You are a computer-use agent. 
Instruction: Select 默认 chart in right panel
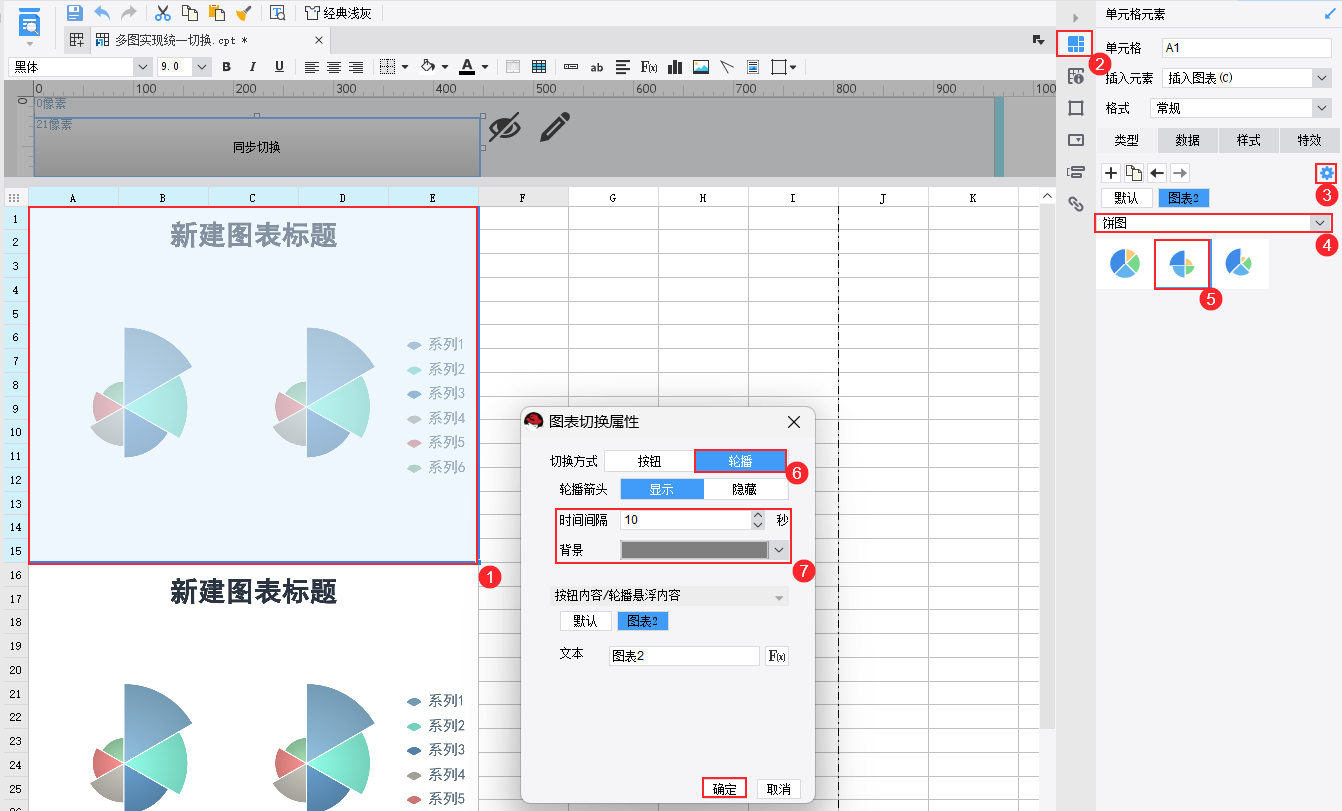click(x=1127, y=198)
